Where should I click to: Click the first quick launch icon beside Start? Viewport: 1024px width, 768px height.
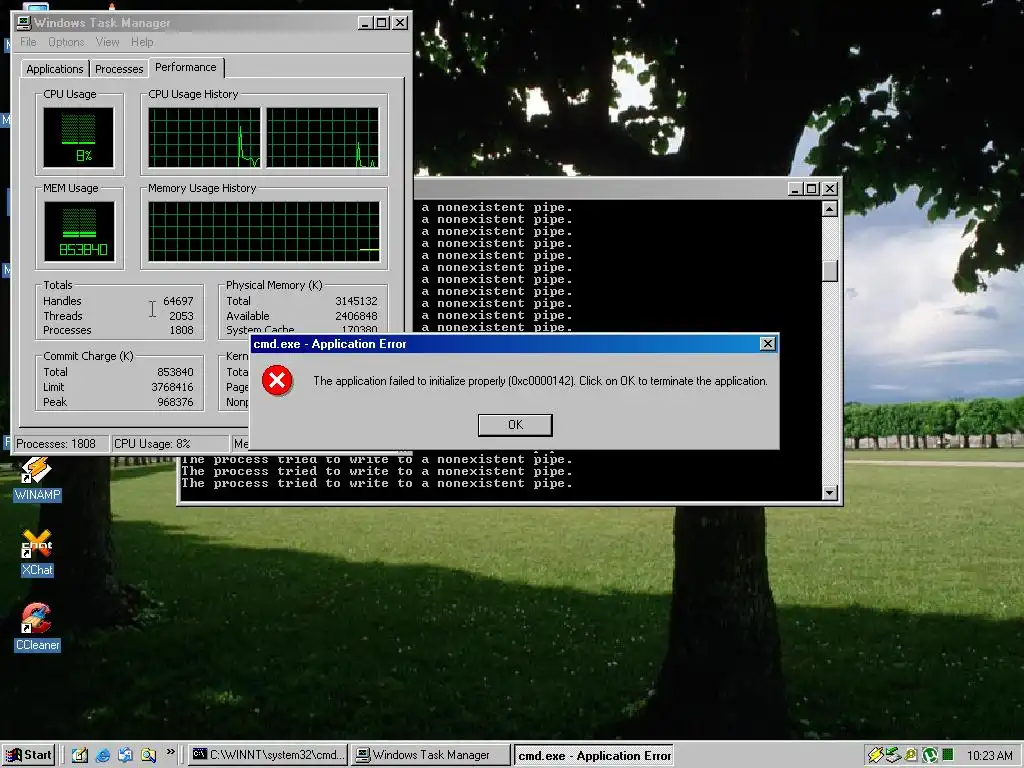point(80,755)
